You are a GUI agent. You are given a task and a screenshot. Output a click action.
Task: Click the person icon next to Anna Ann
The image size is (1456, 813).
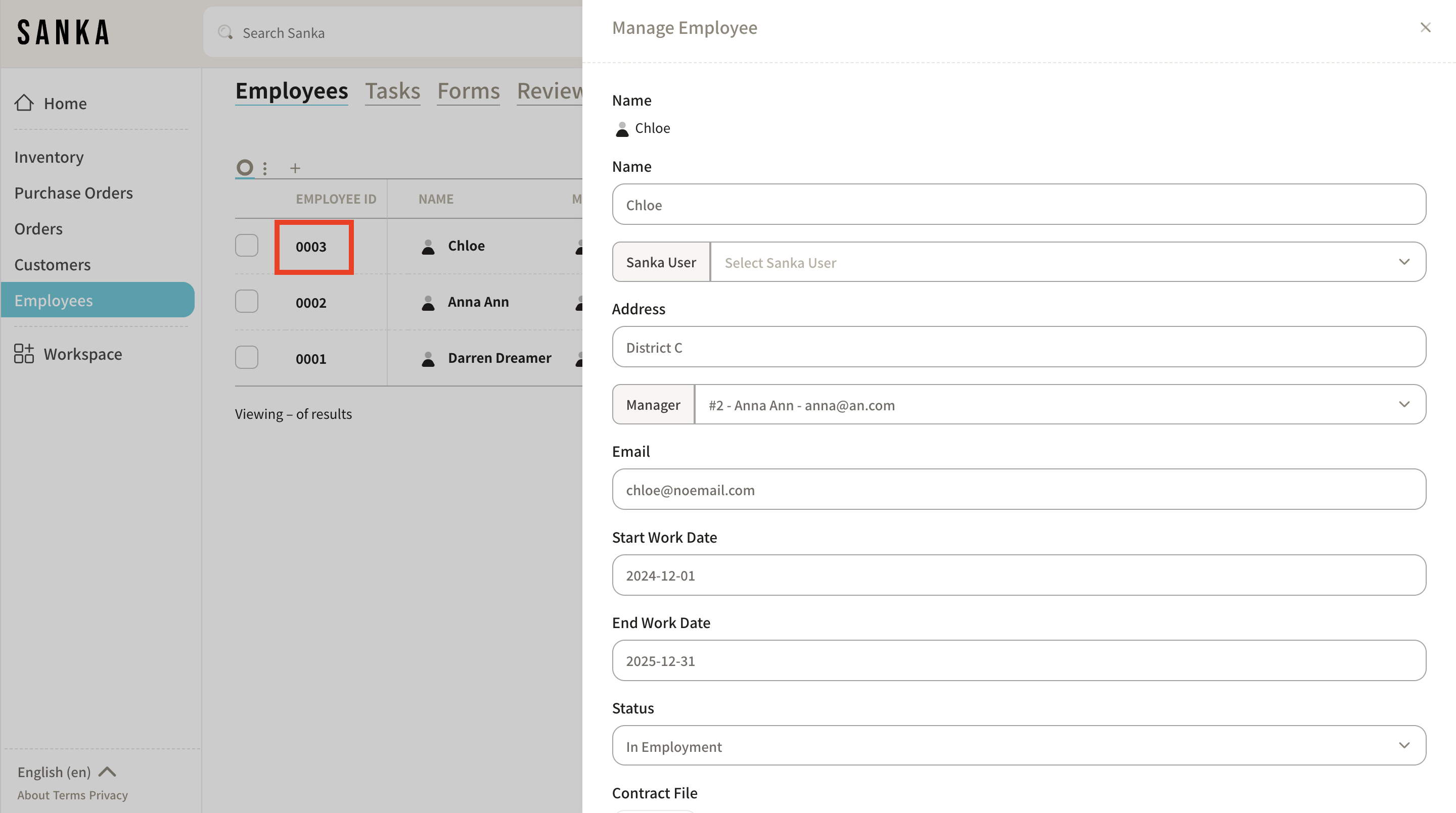[x=428, y=303]
